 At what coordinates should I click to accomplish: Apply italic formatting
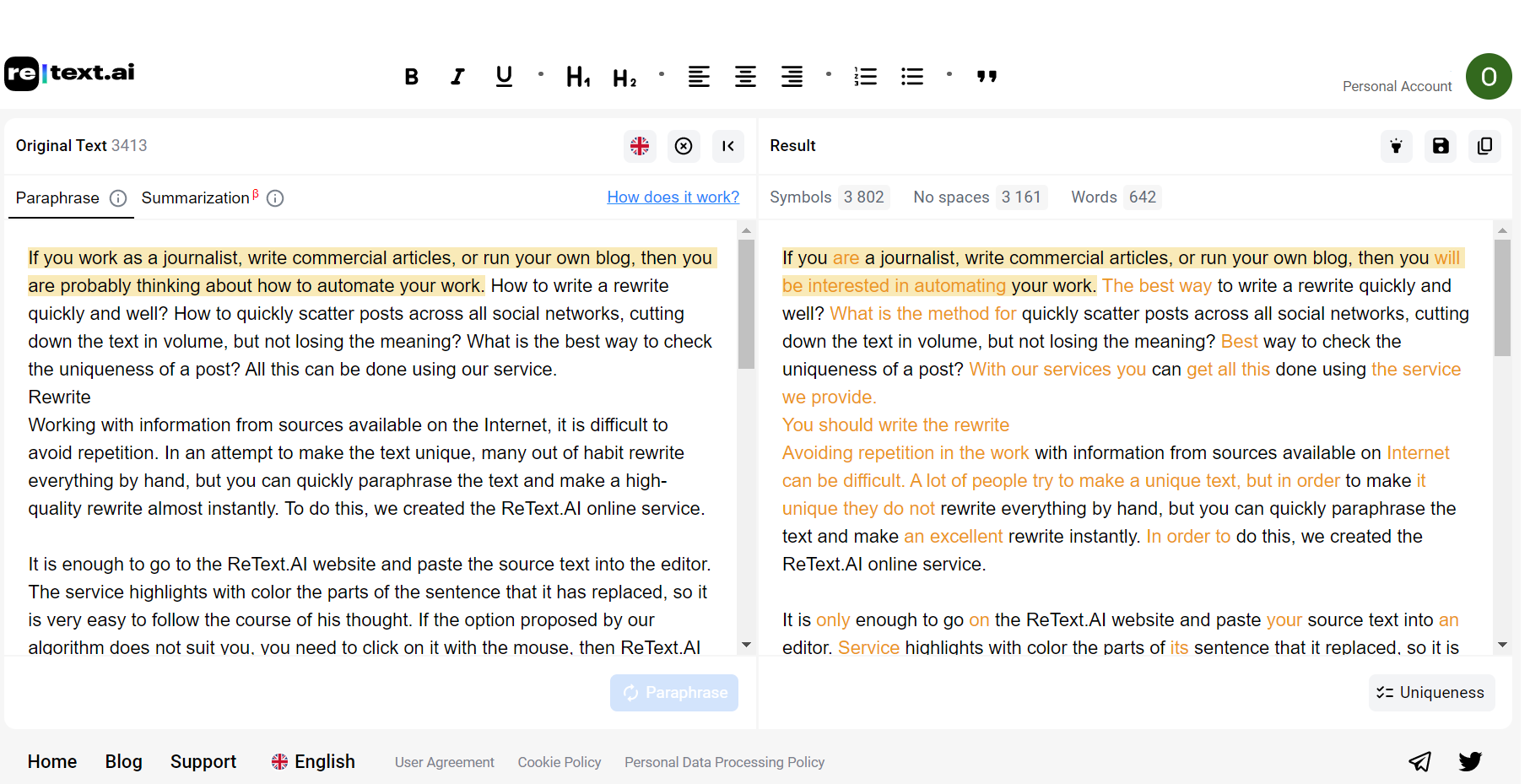(x=457, y=77)
